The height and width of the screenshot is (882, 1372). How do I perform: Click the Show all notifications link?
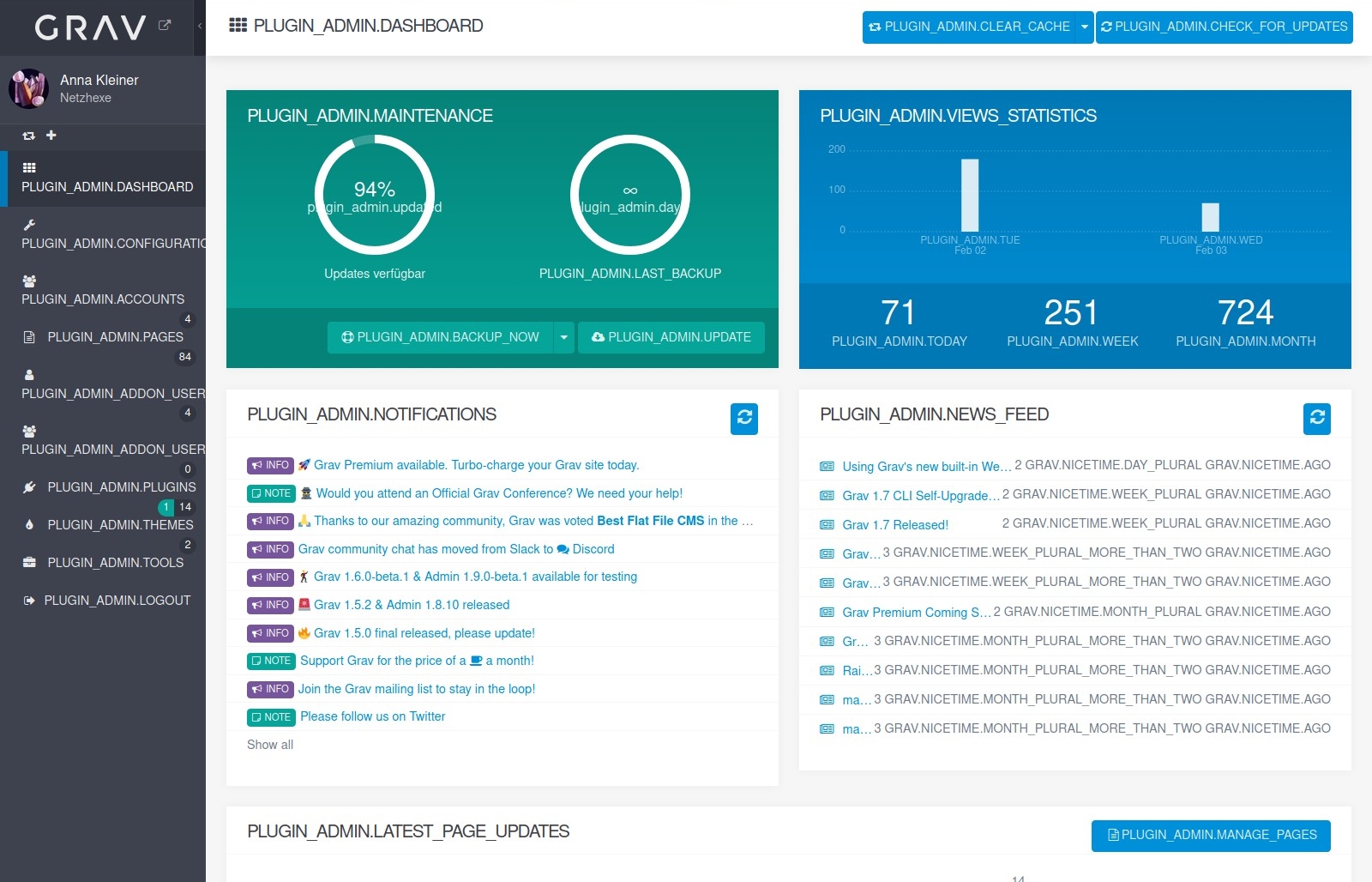coord(269,745)
